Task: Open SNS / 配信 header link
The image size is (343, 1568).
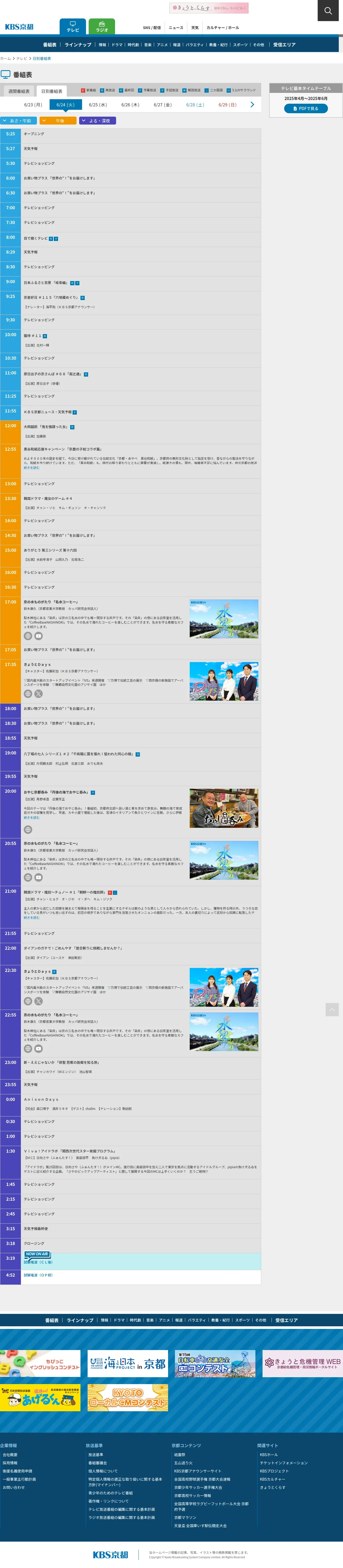Action: tap(152, 28)
